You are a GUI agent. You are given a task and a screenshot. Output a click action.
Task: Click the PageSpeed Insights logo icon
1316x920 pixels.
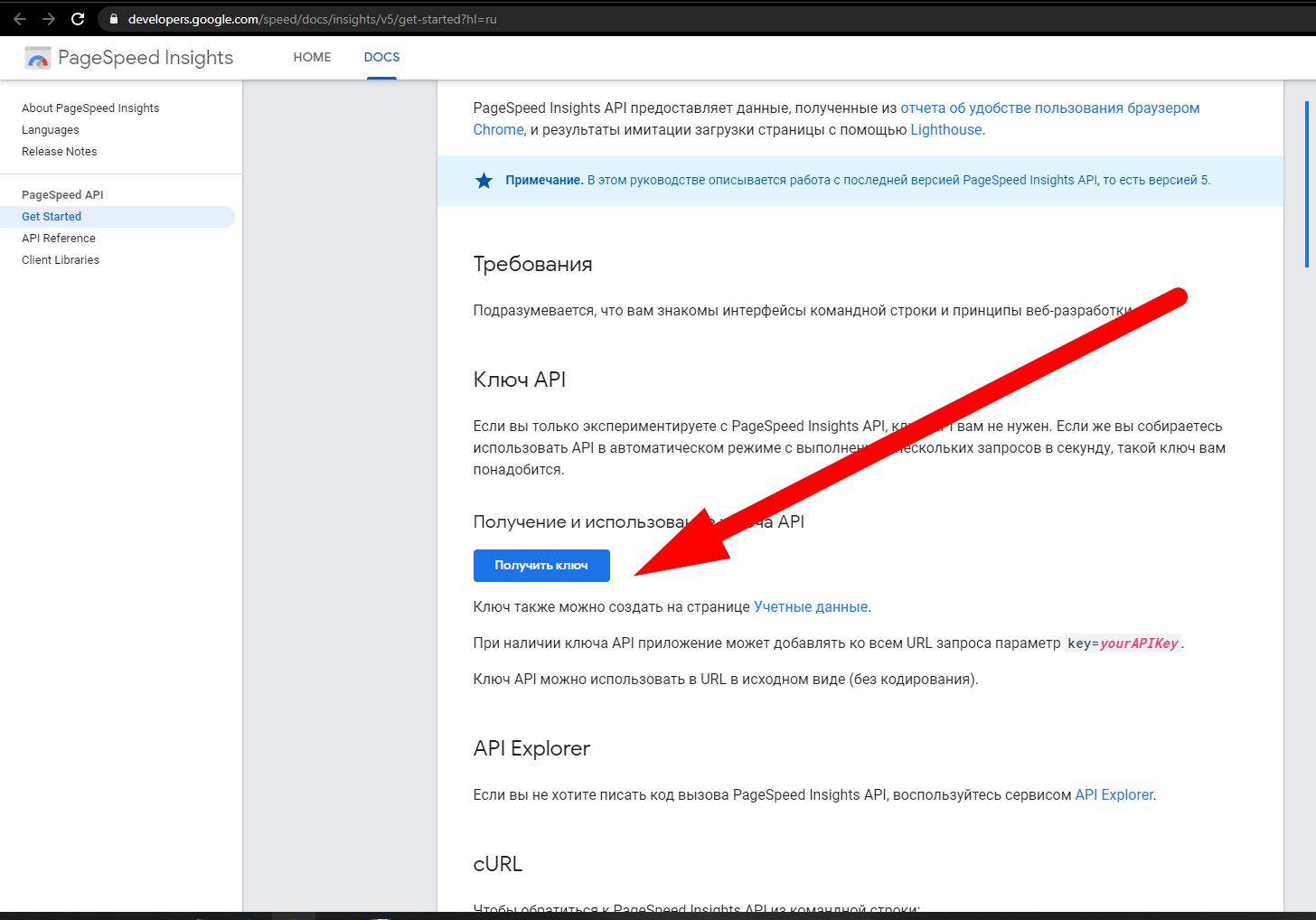point(38,58)
